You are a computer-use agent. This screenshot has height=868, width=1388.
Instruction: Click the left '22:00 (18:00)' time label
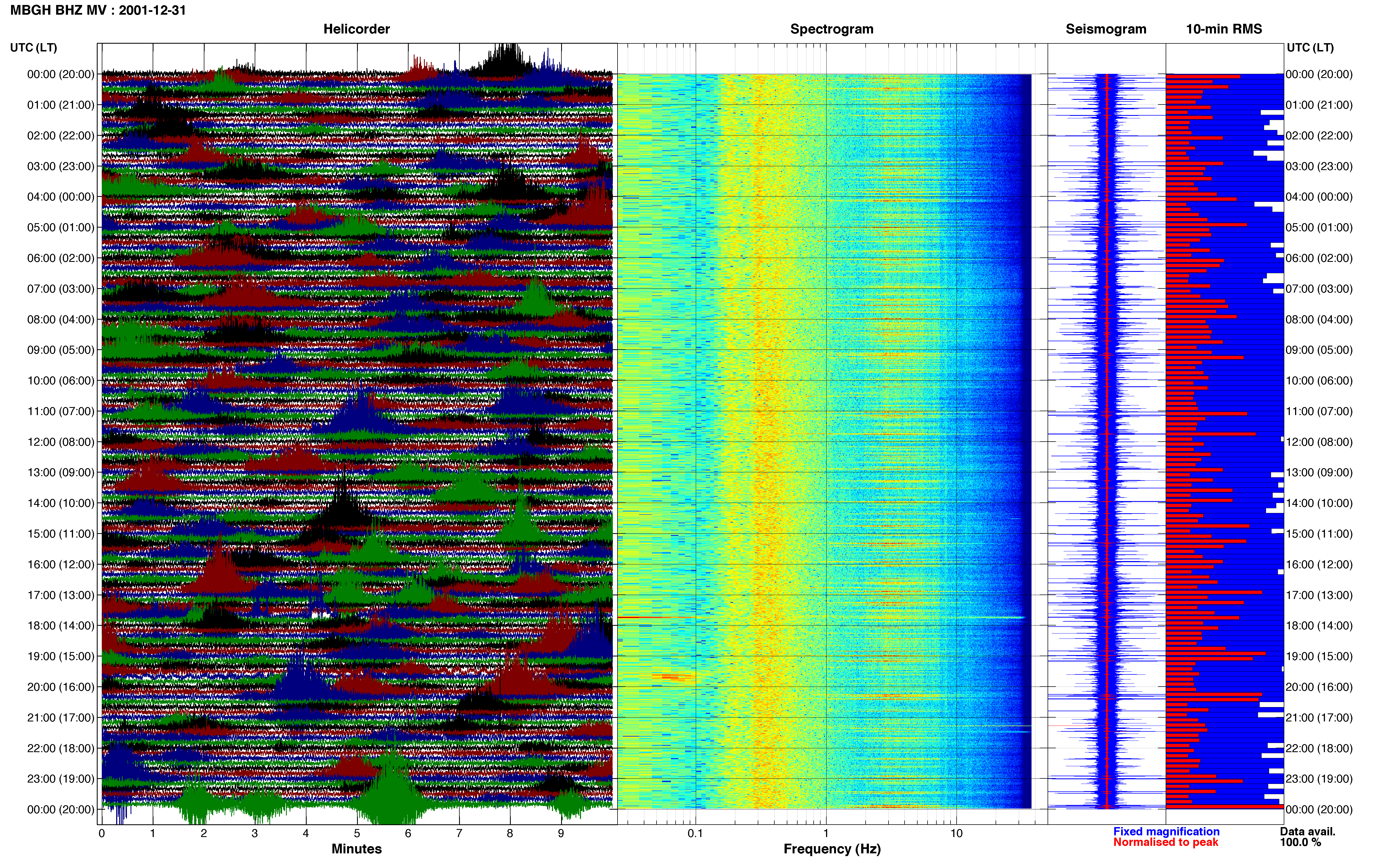tap(61, 748)
